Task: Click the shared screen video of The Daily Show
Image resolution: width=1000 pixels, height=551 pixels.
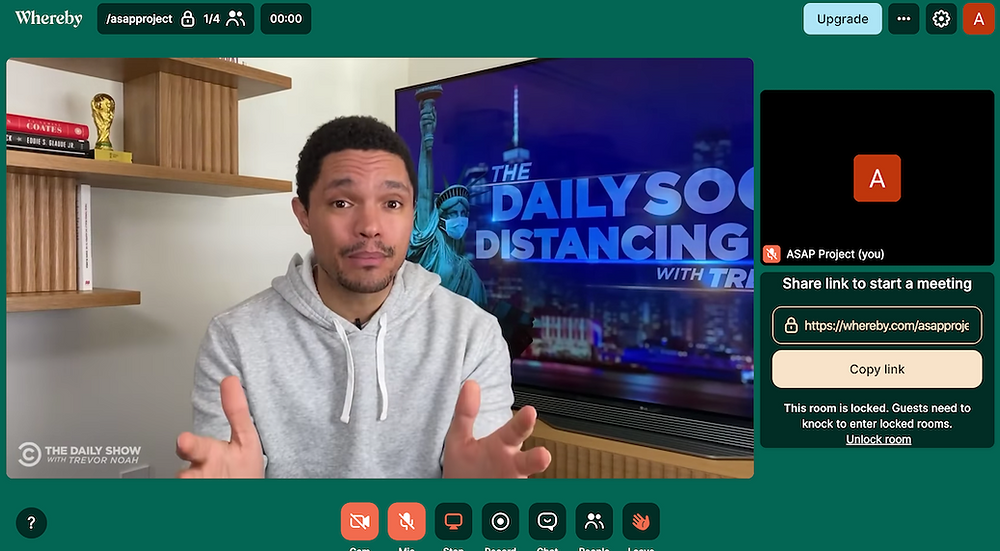Action: click(380, 268)
